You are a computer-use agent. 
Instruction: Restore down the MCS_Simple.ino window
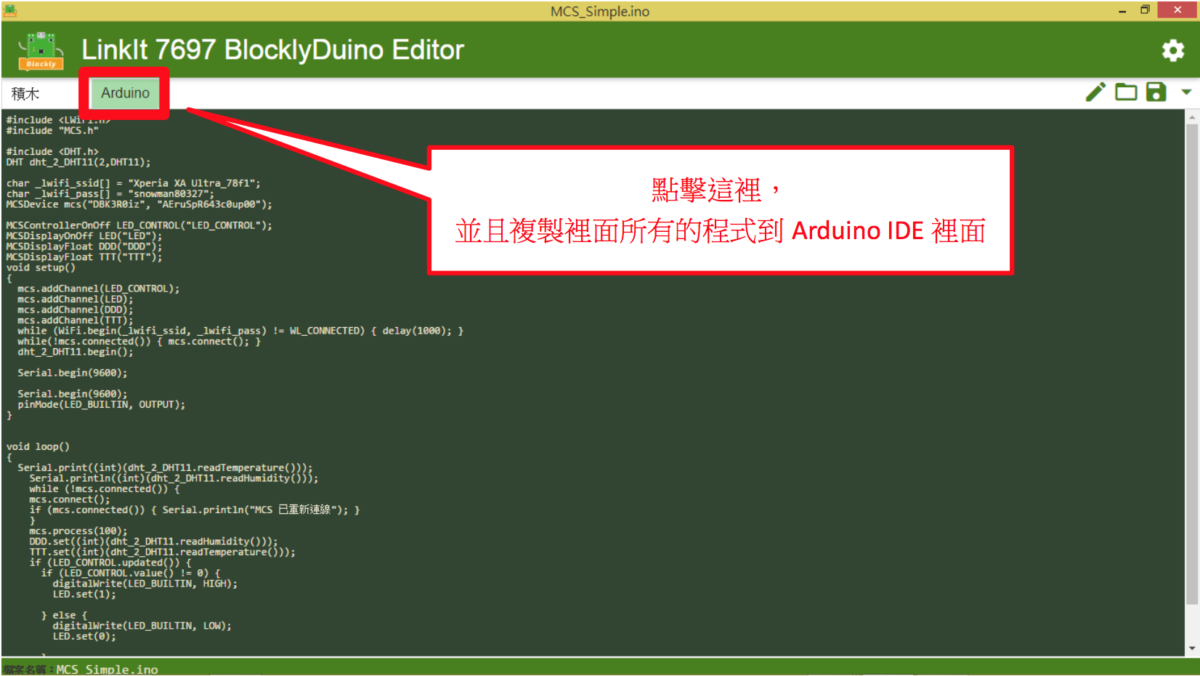(x=1145, y=10)
